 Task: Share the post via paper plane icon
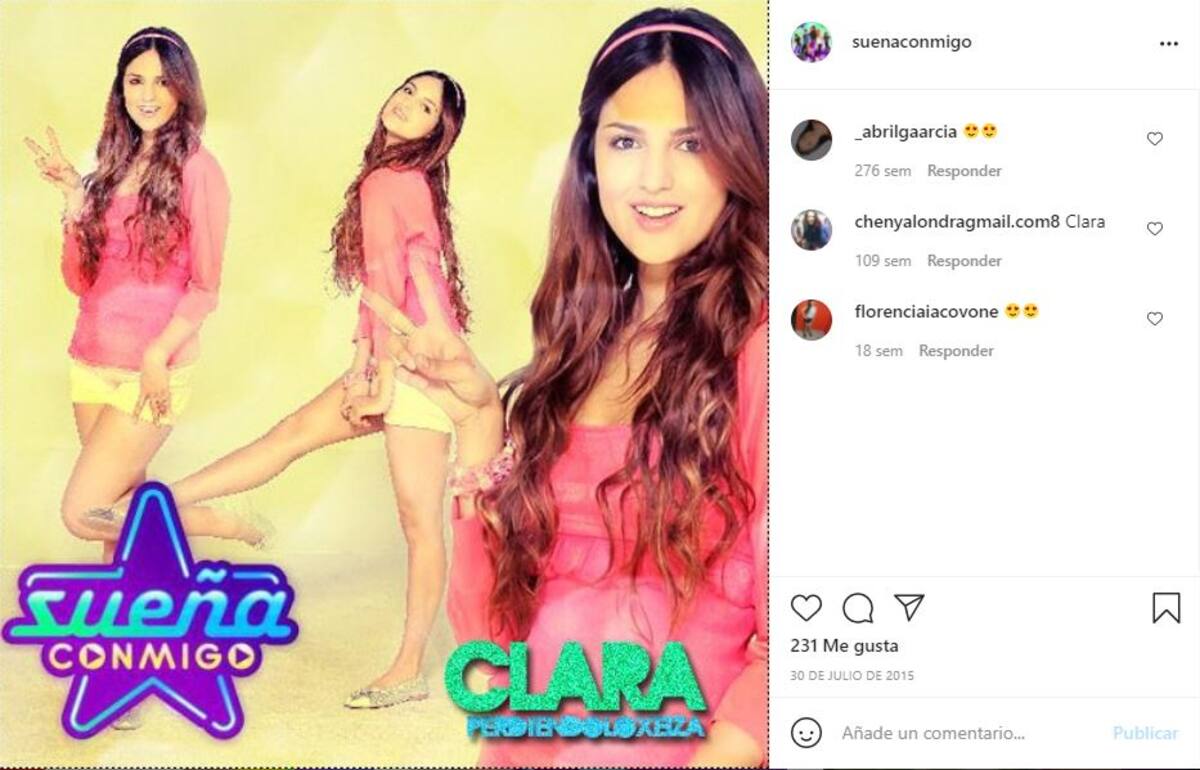(908, 607)
